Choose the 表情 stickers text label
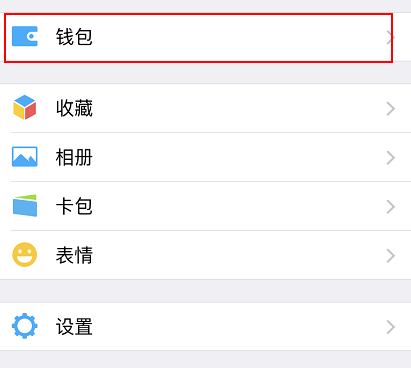411x368 pixels. tap(74, 255)
